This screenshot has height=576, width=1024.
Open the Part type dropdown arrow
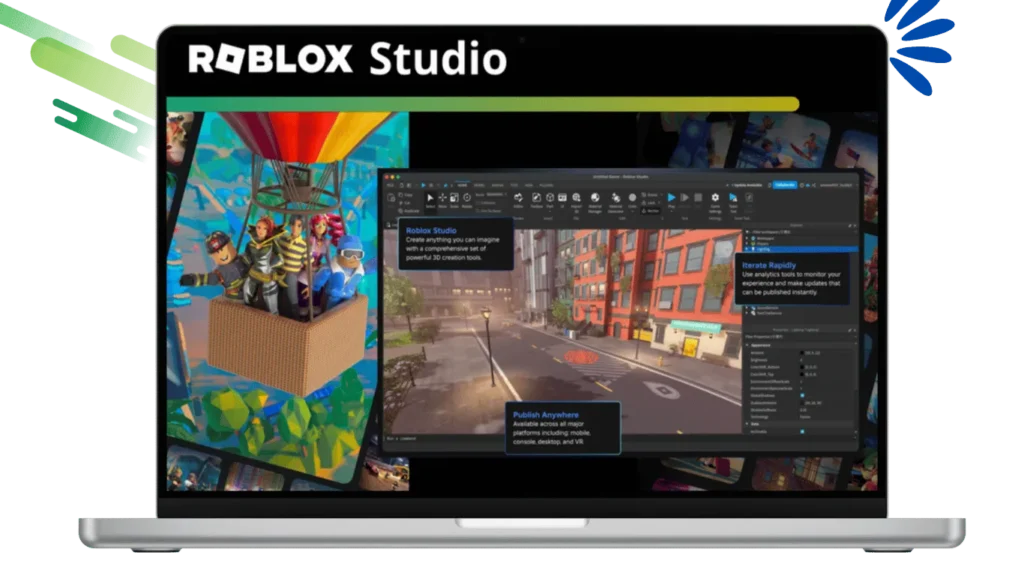pos(550,211)
